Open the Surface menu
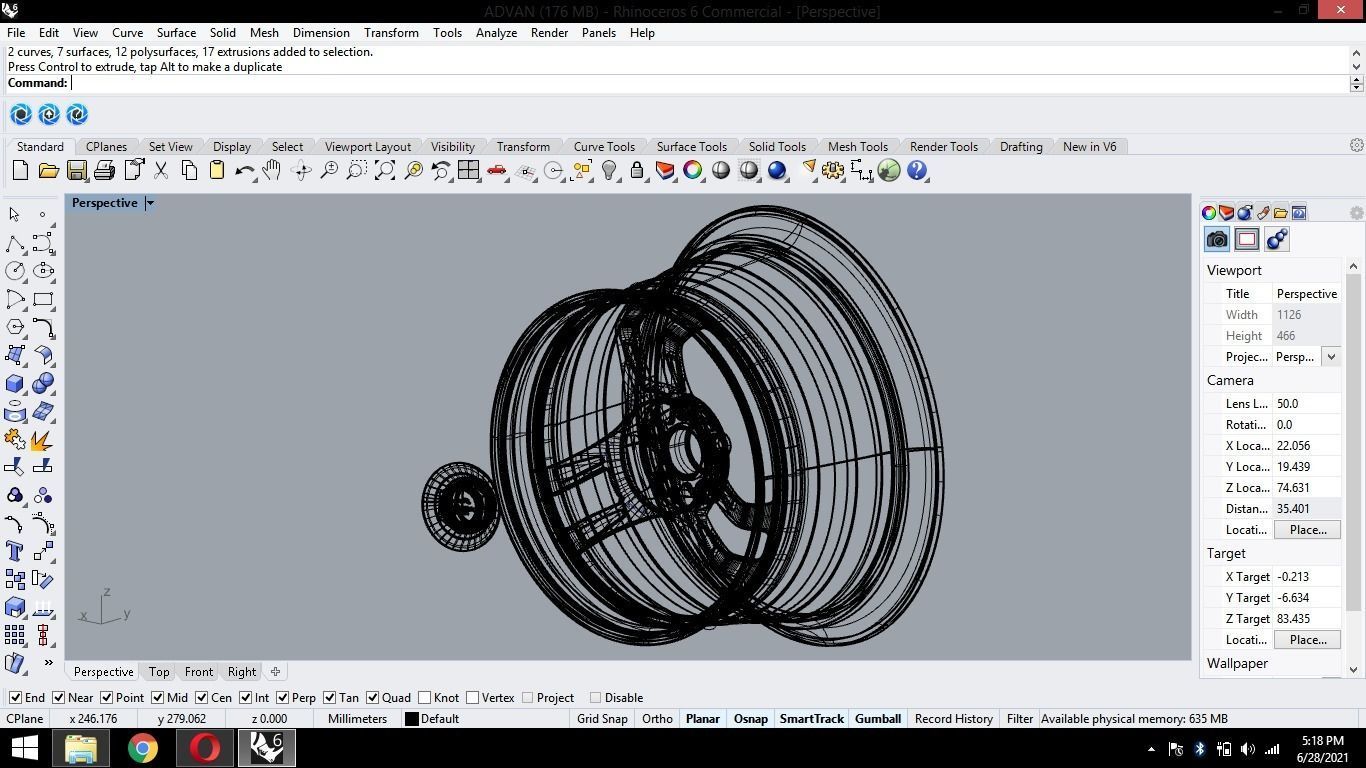Viewport: 1366px width, 768px height. tap(176, 32)
